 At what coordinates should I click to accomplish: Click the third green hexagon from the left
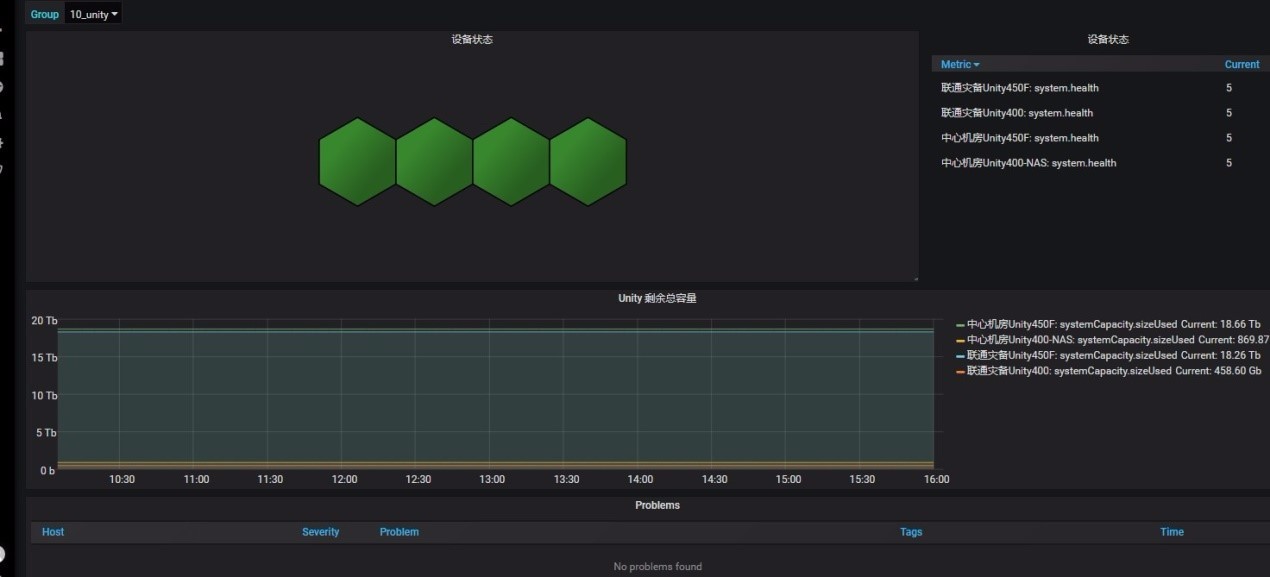pos(511,162)
